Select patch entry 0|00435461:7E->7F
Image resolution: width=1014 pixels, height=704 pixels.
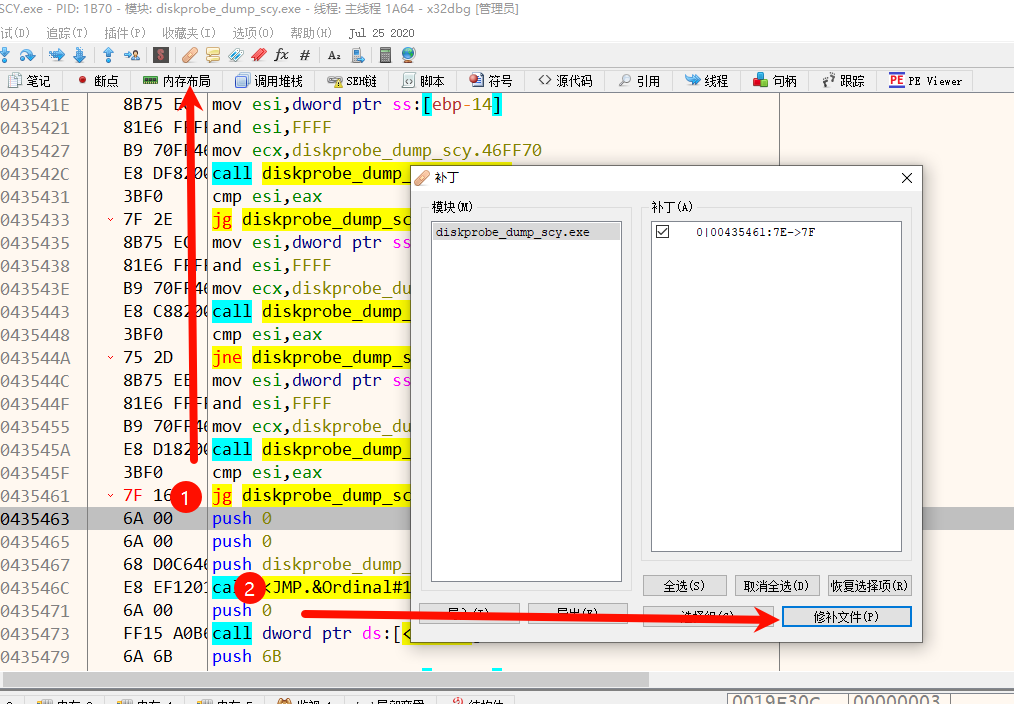tap(755, 232)
